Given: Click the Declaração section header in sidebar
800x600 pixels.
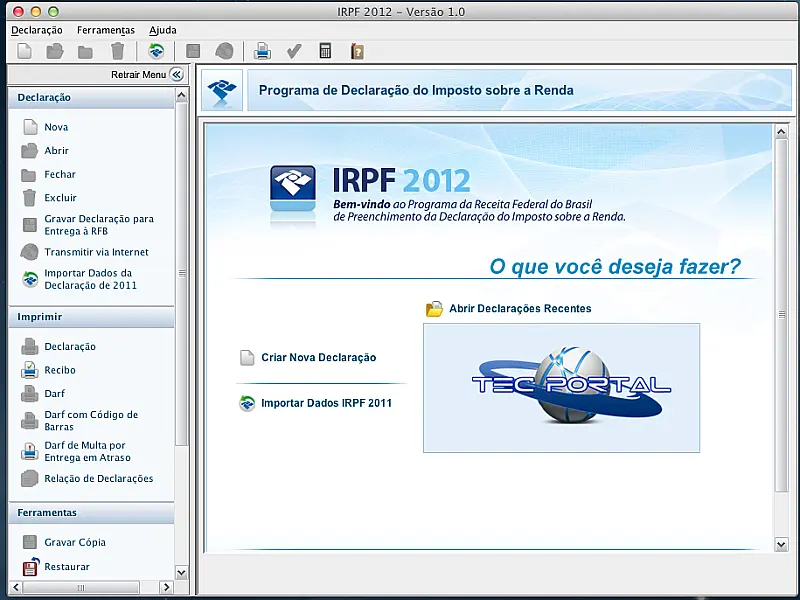Looking at the screenshot, I should pos(92,97).
